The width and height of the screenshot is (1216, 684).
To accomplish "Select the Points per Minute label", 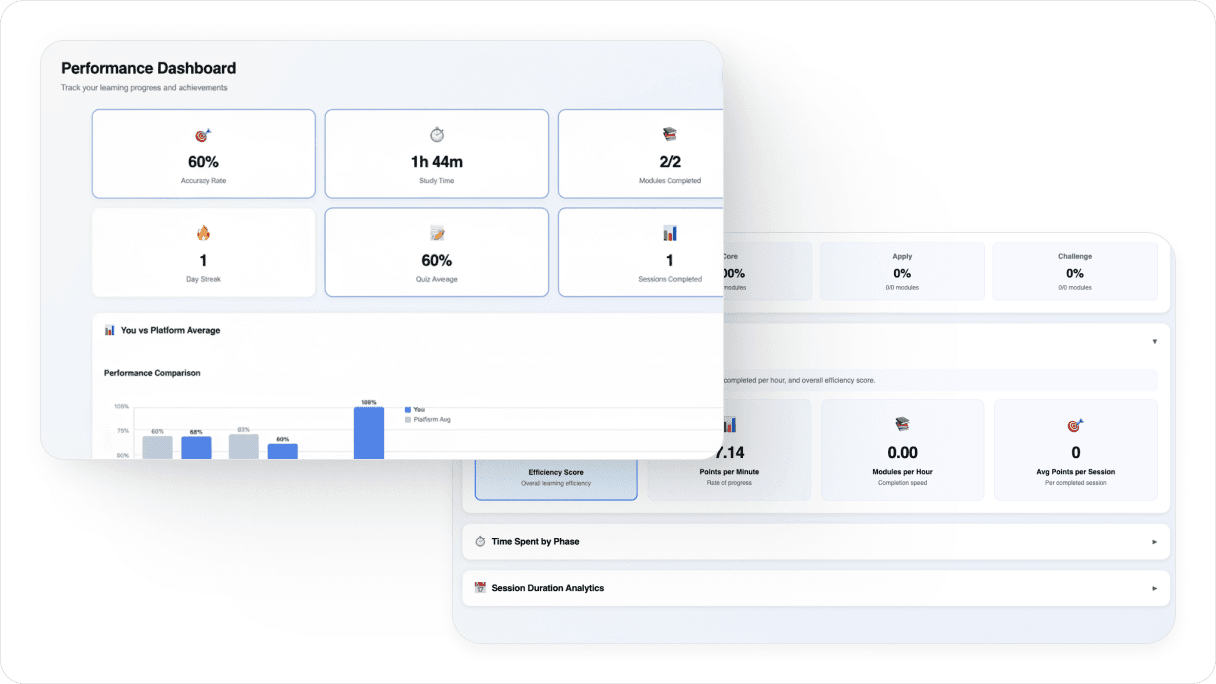I will [x=729, y=472].
